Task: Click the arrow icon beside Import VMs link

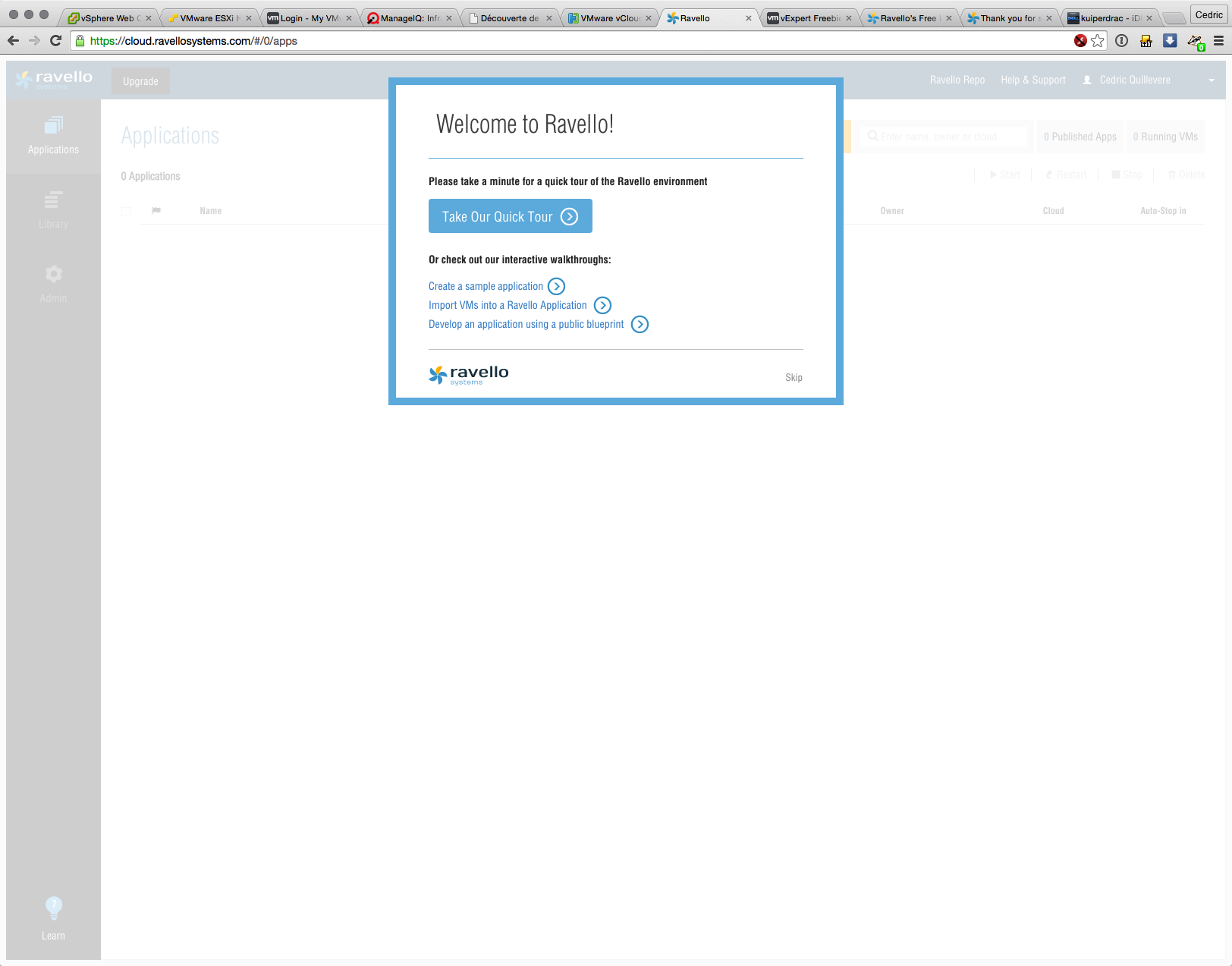Action: coord(602,305)
